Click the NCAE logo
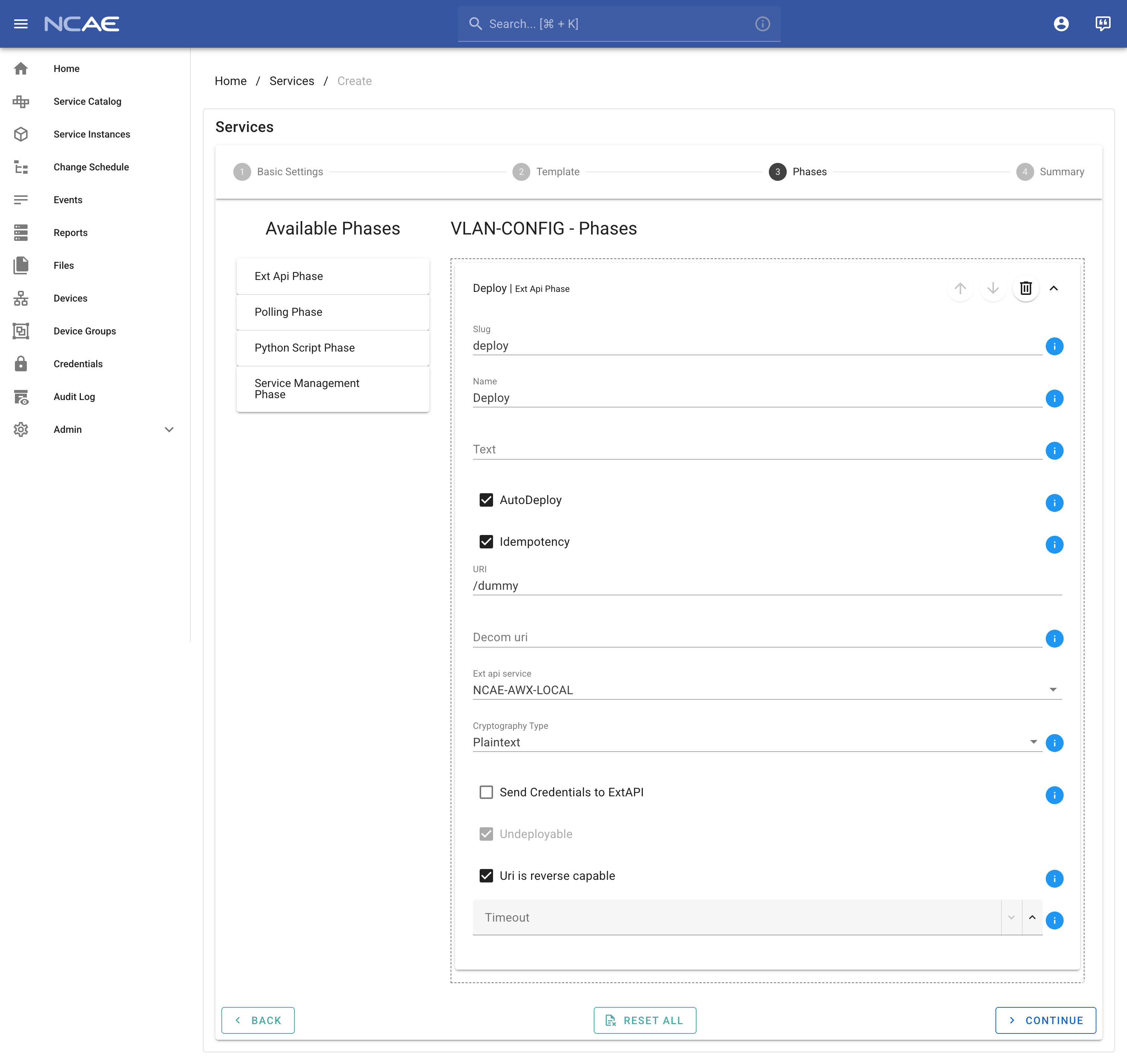 pyautogui.click(x=82, y=24)
